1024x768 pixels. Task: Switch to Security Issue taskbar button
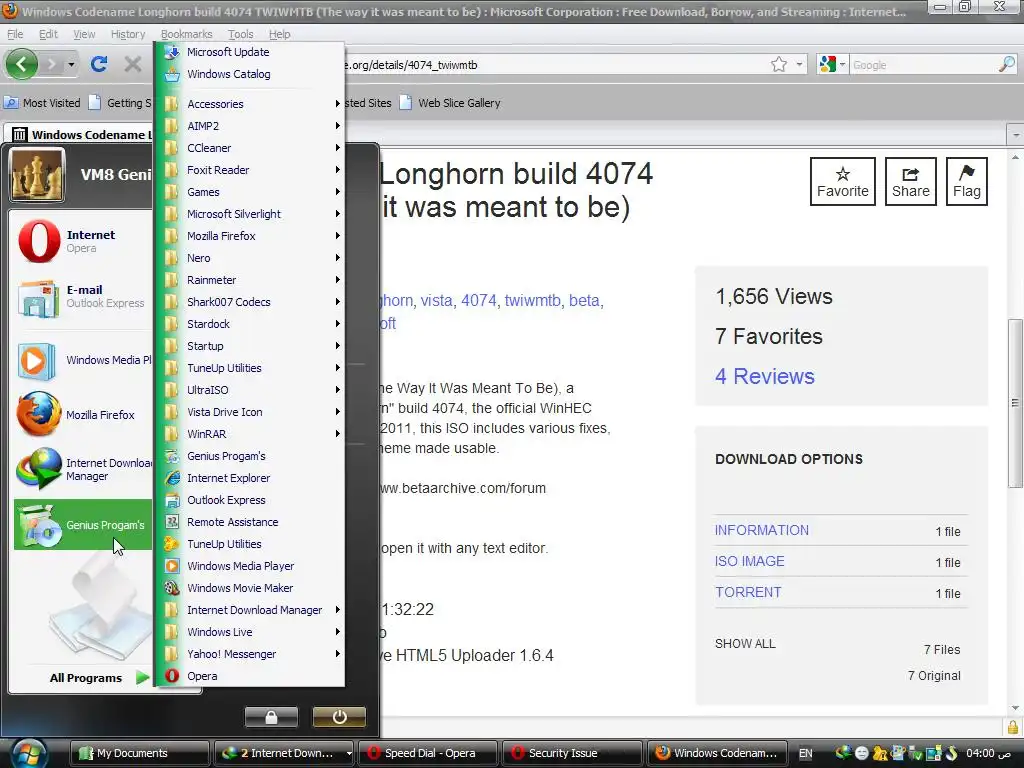coord(571,753)
